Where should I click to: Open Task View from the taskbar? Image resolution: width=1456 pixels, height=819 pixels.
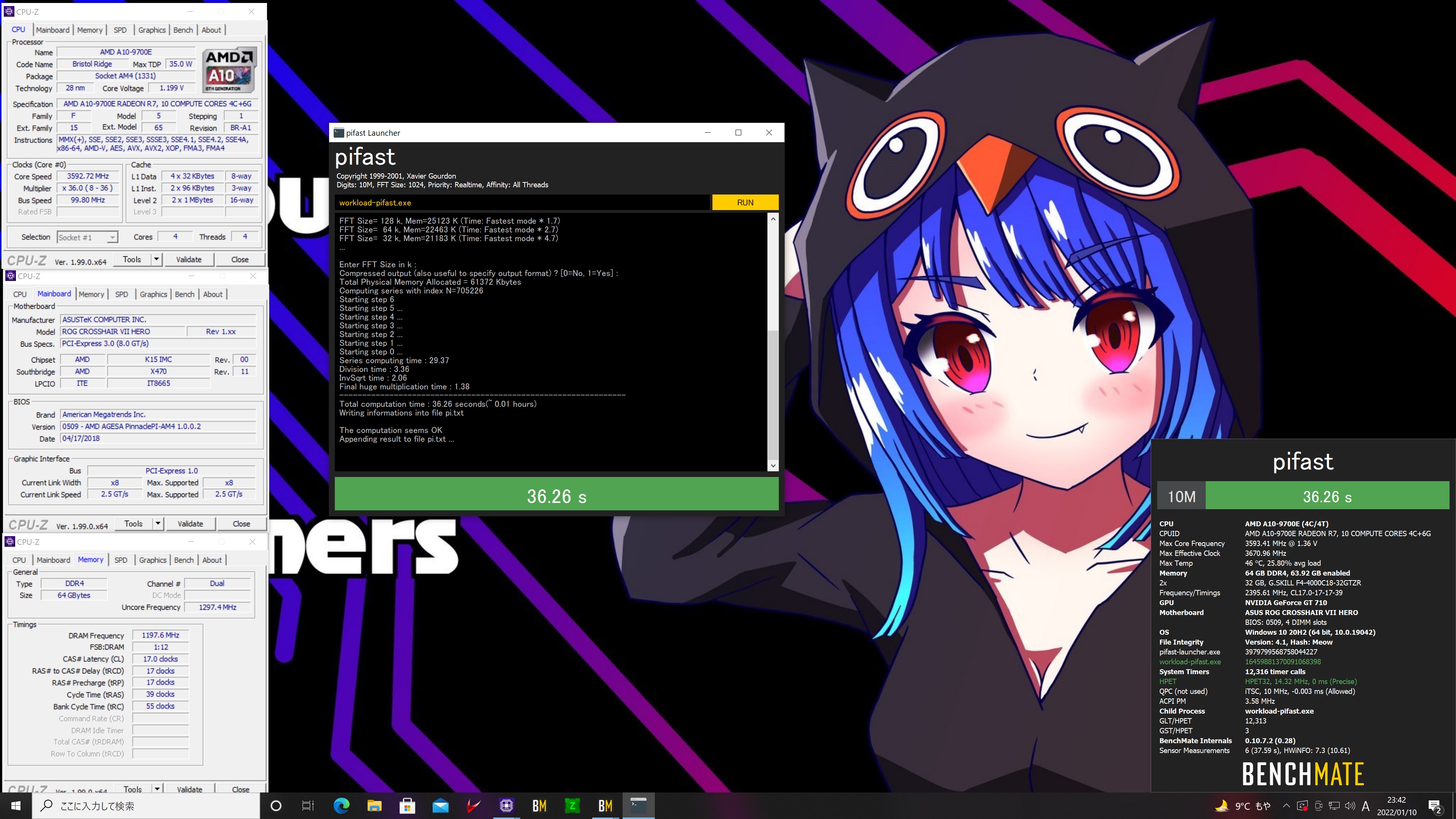coord(308,805)
